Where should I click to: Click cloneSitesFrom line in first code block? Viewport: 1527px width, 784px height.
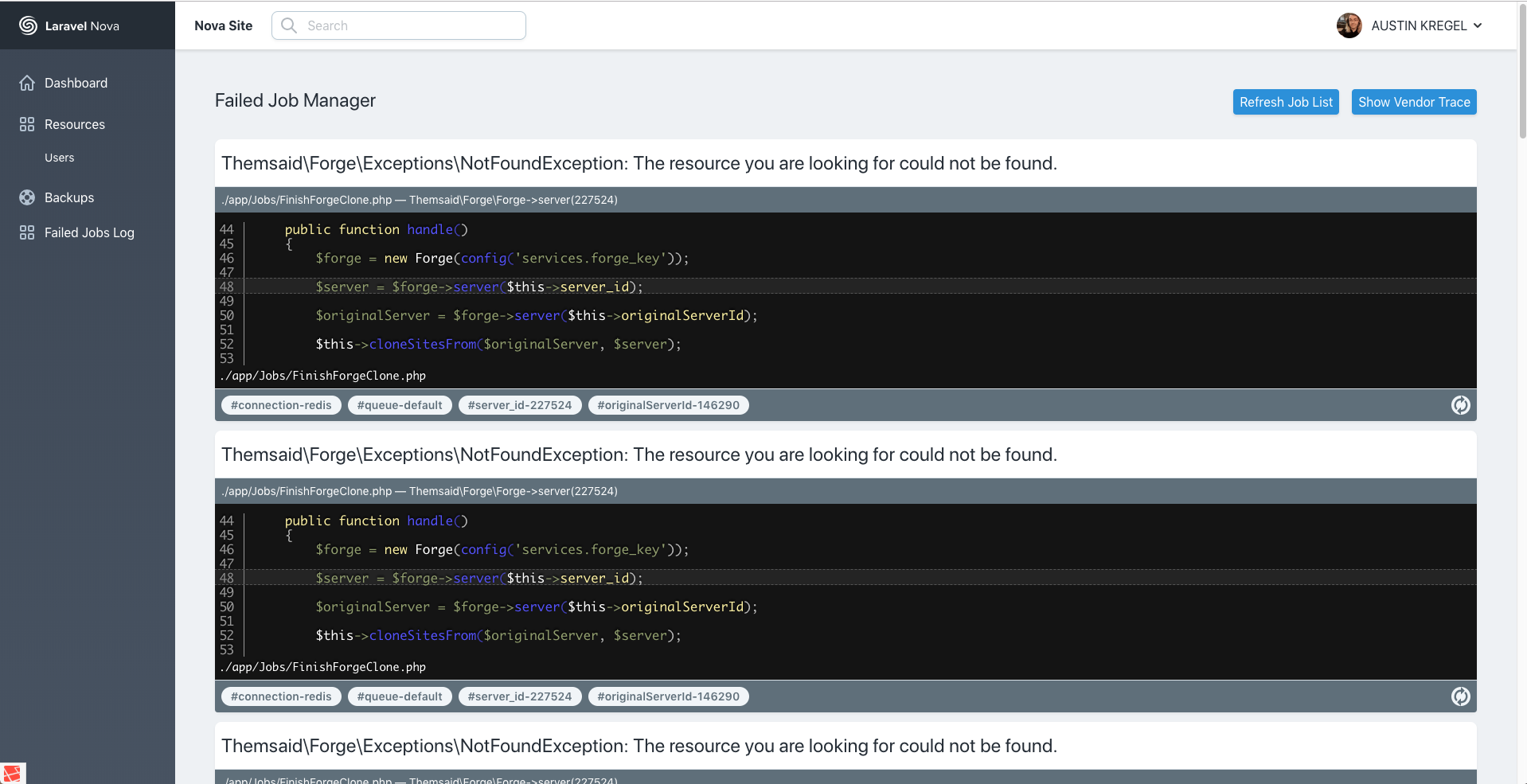498,344
